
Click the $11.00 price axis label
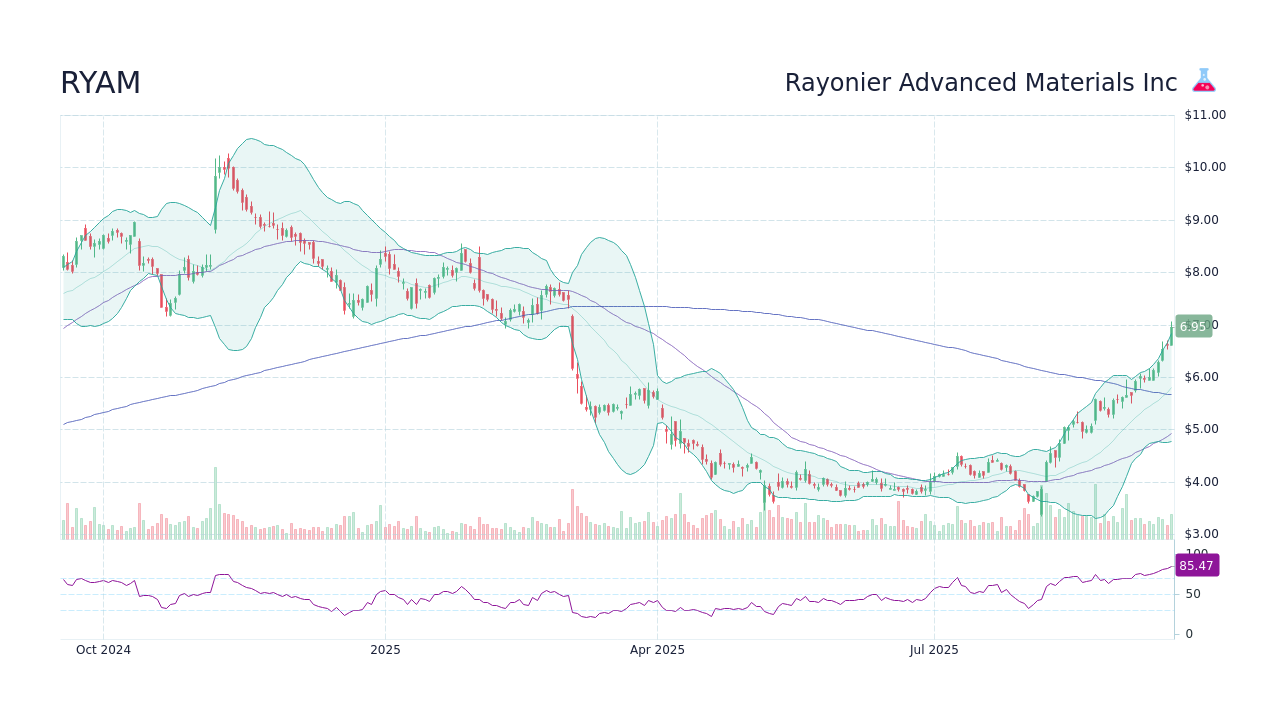tap(1203, 114)
